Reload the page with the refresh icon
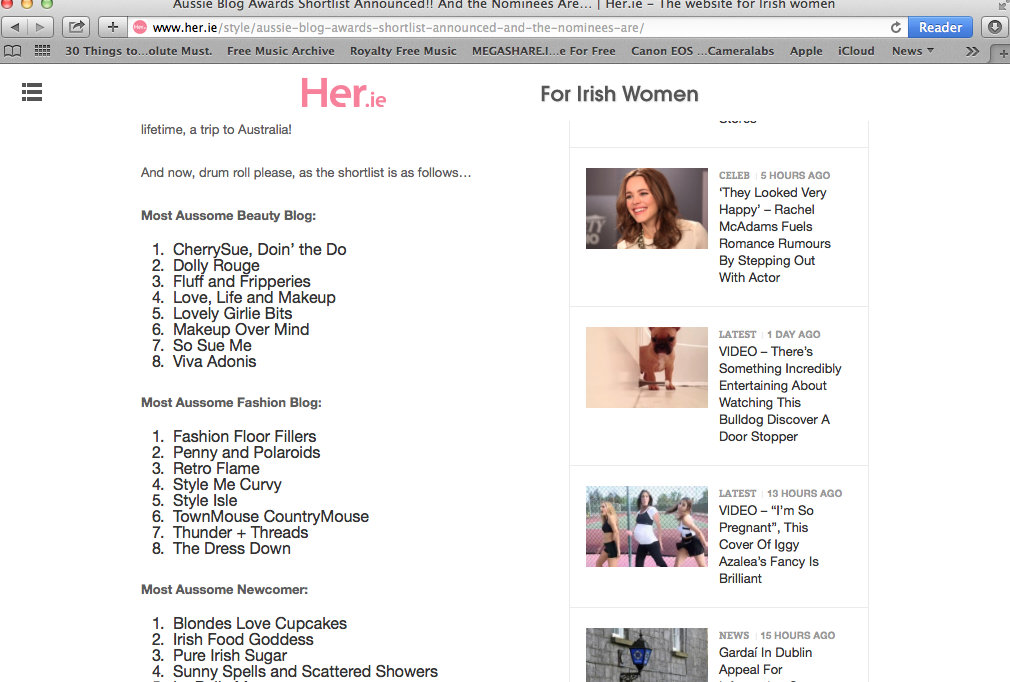 [x=895, y=27]
